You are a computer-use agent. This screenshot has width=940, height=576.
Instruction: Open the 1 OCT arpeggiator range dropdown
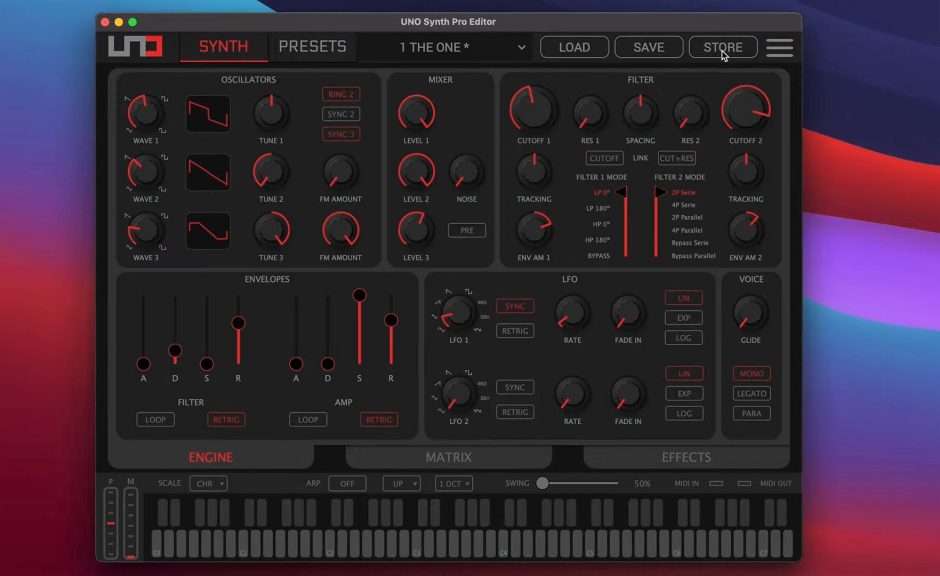[x=454, y=483]
